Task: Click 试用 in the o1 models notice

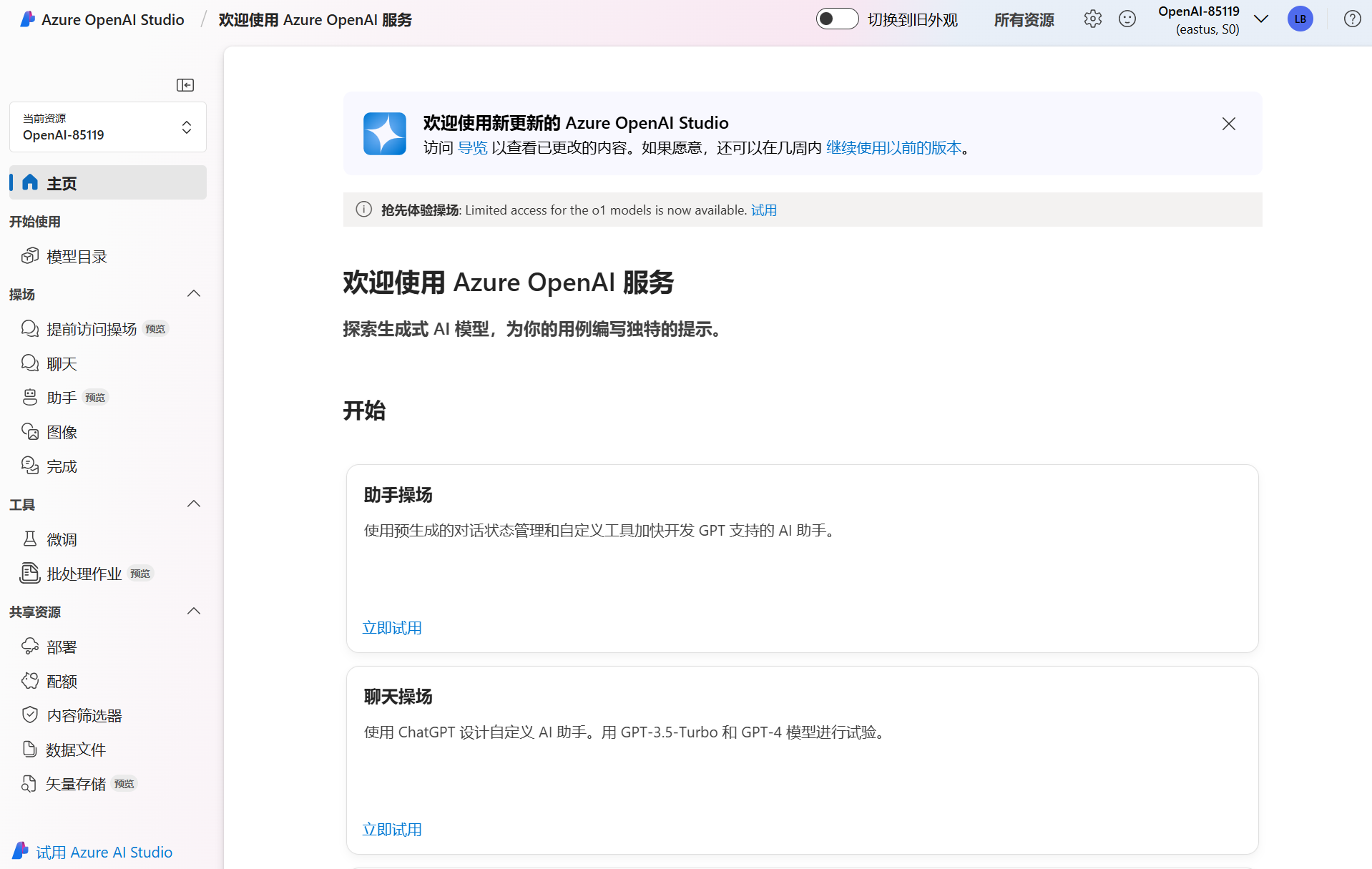Action: (764, 210)
